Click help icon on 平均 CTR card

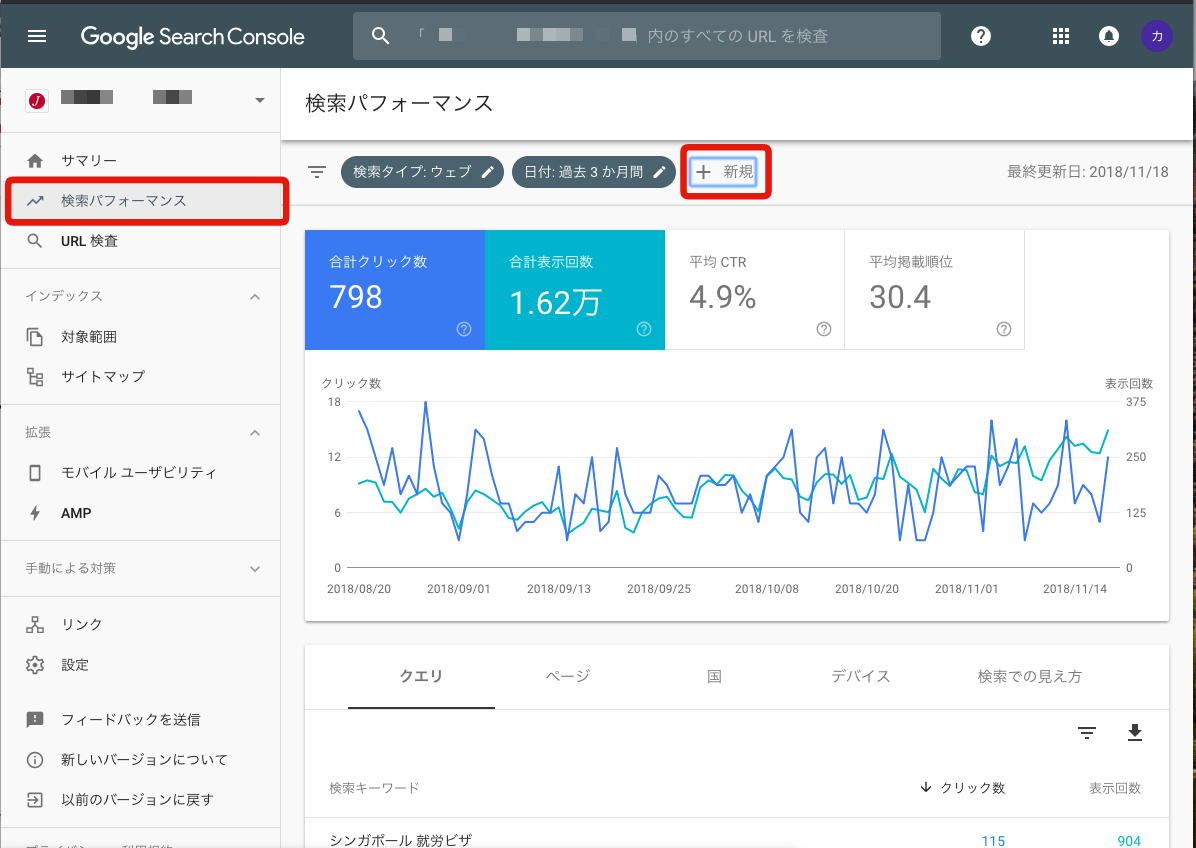pyautogui.click(x=824, y=329)
